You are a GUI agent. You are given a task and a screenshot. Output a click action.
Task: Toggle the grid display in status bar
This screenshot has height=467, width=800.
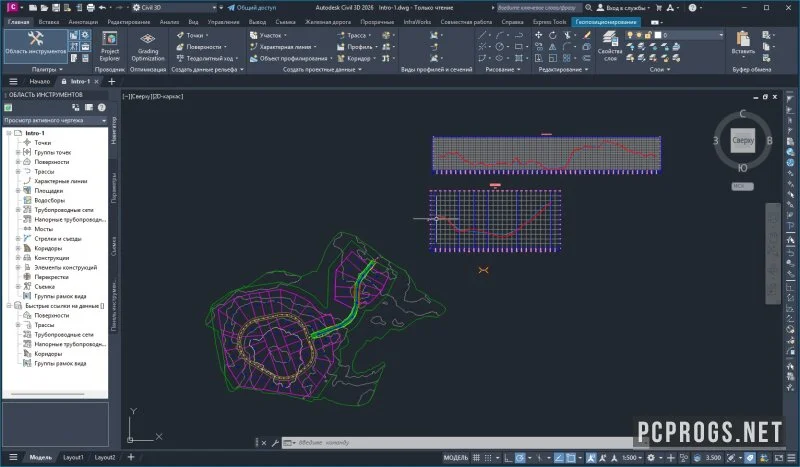[476, 457]
